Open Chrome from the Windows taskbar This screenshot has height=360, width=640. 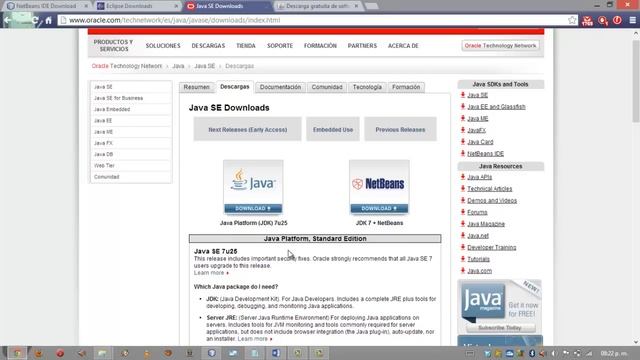17,353
